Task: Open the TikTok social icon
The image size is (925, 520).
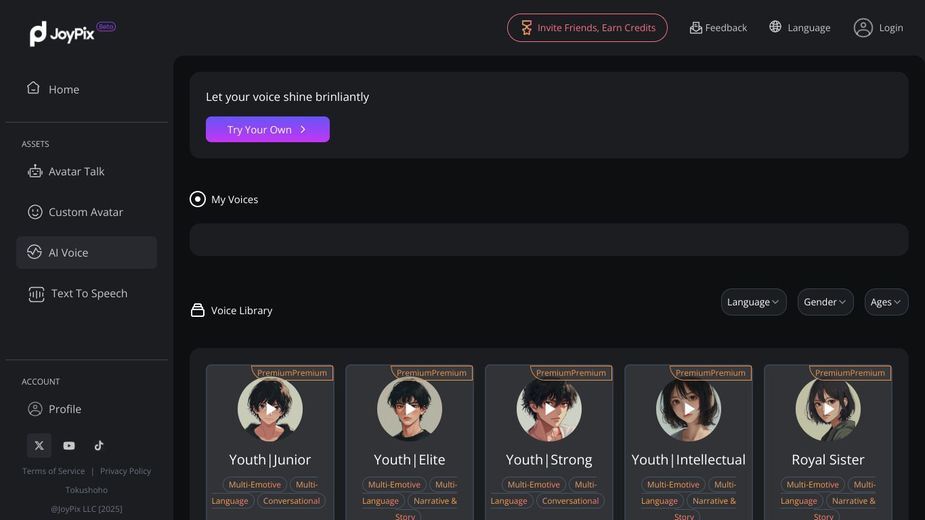Action: pyautogui.click(x=99, y=446)
